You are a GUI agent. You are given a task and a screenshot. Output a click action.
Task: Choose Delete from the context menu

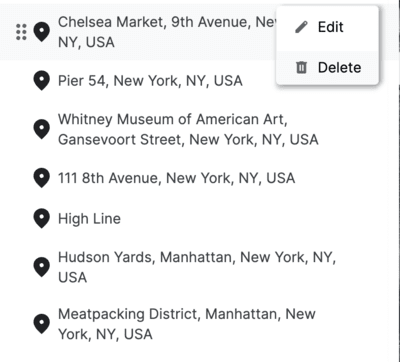(327, 68)
